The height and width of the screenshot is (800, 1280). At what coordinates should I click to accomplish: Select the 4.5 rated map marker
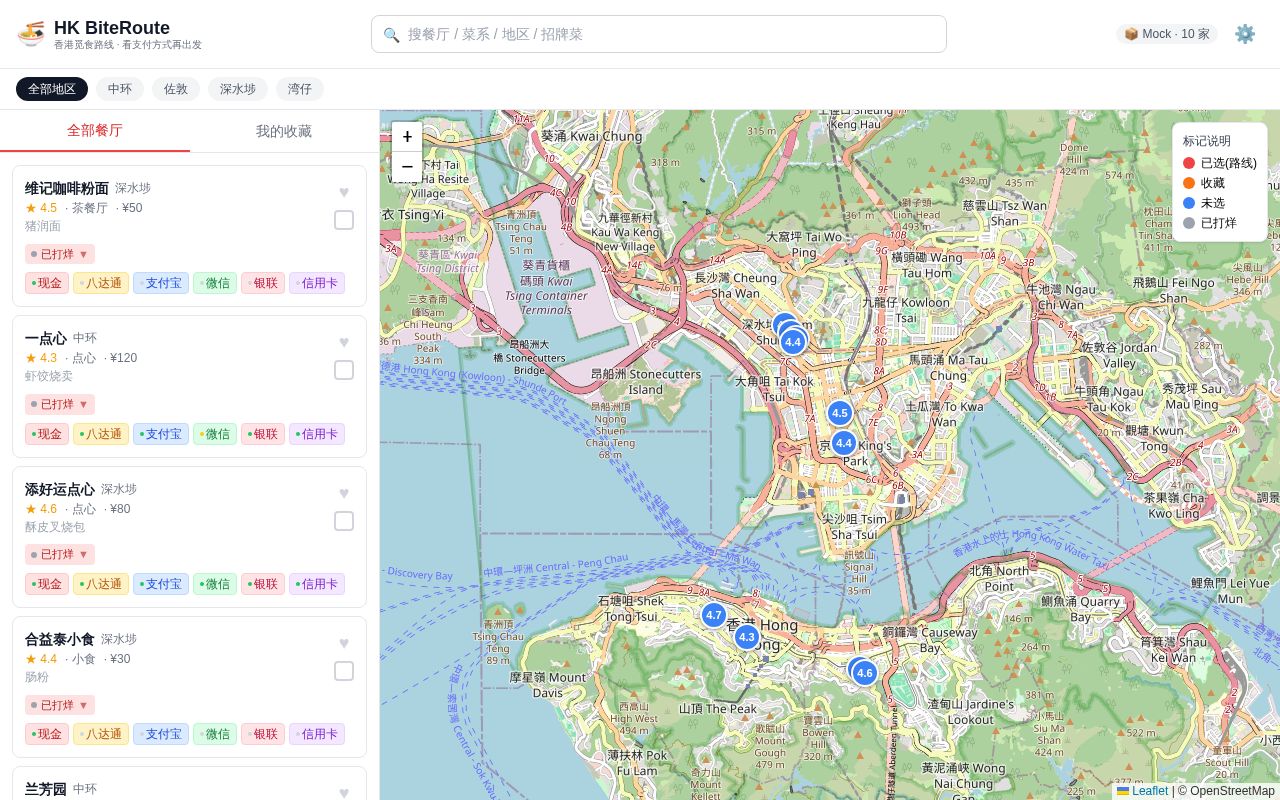coord(839,413)
